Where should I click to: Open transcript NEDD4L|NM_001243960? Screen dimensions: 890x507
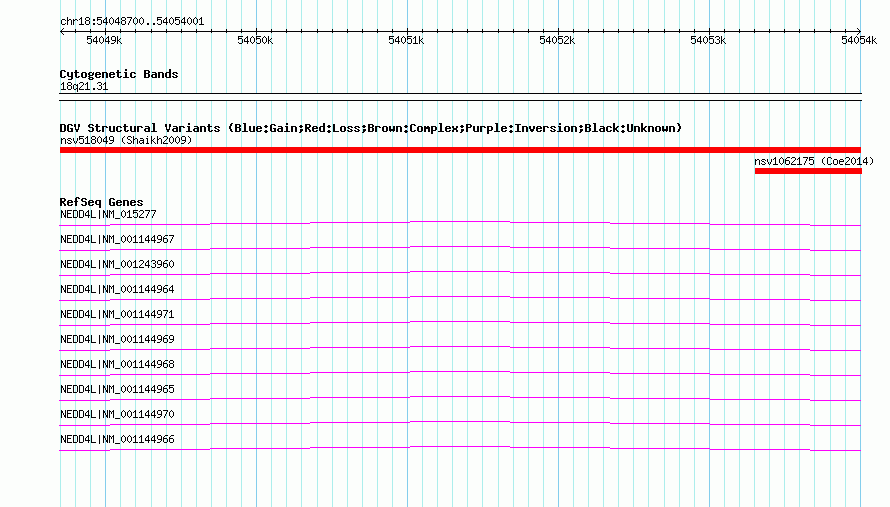[117, 265]
